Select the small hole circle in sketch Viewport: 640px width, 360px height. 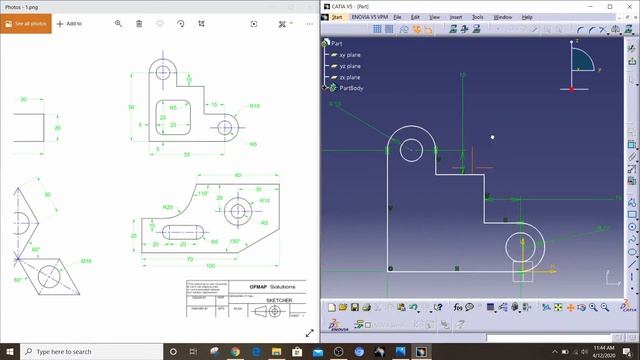pyautogui.click(x=411, y=150)
